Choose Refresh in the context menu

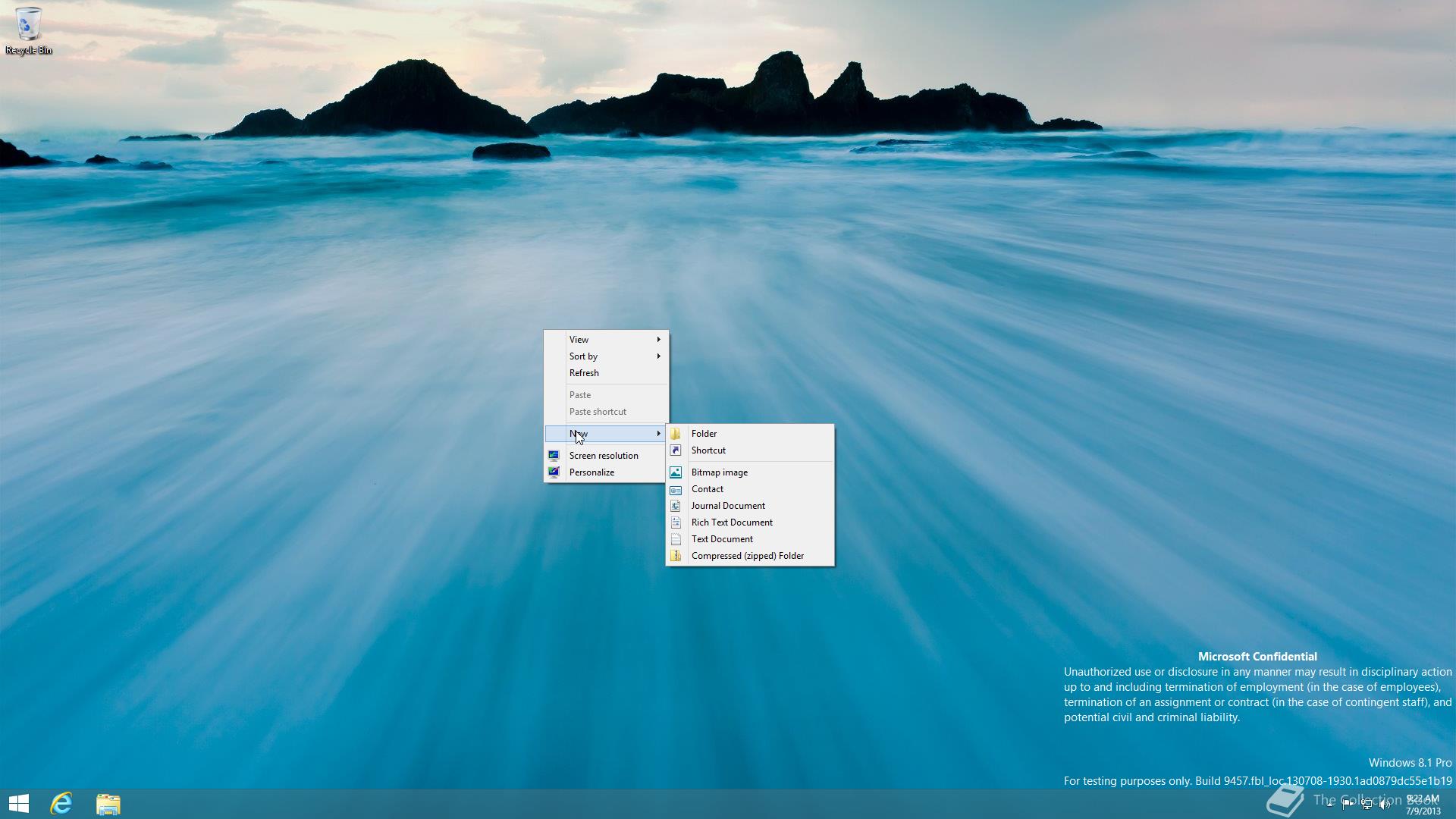[x=607, y=372]
